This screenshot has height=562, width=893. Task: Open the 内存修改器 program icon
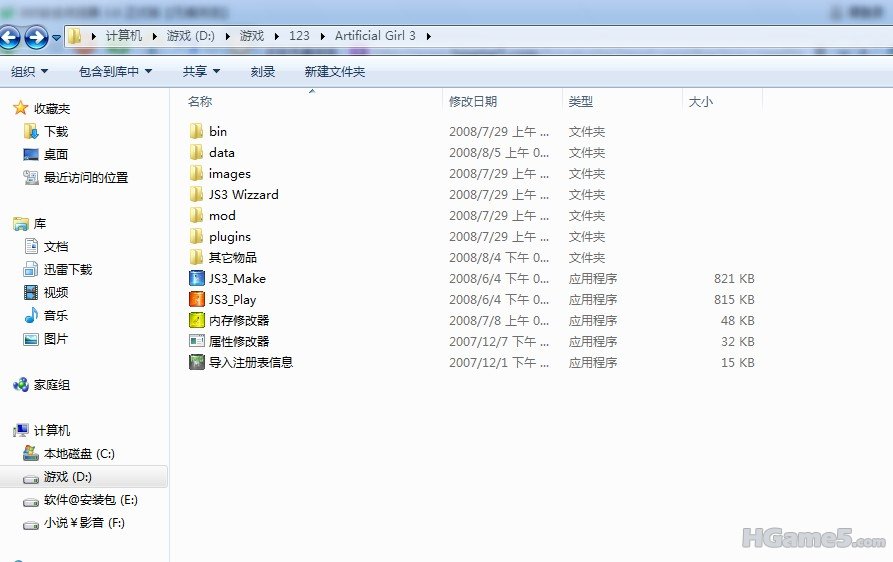click(x=197, y=321)
